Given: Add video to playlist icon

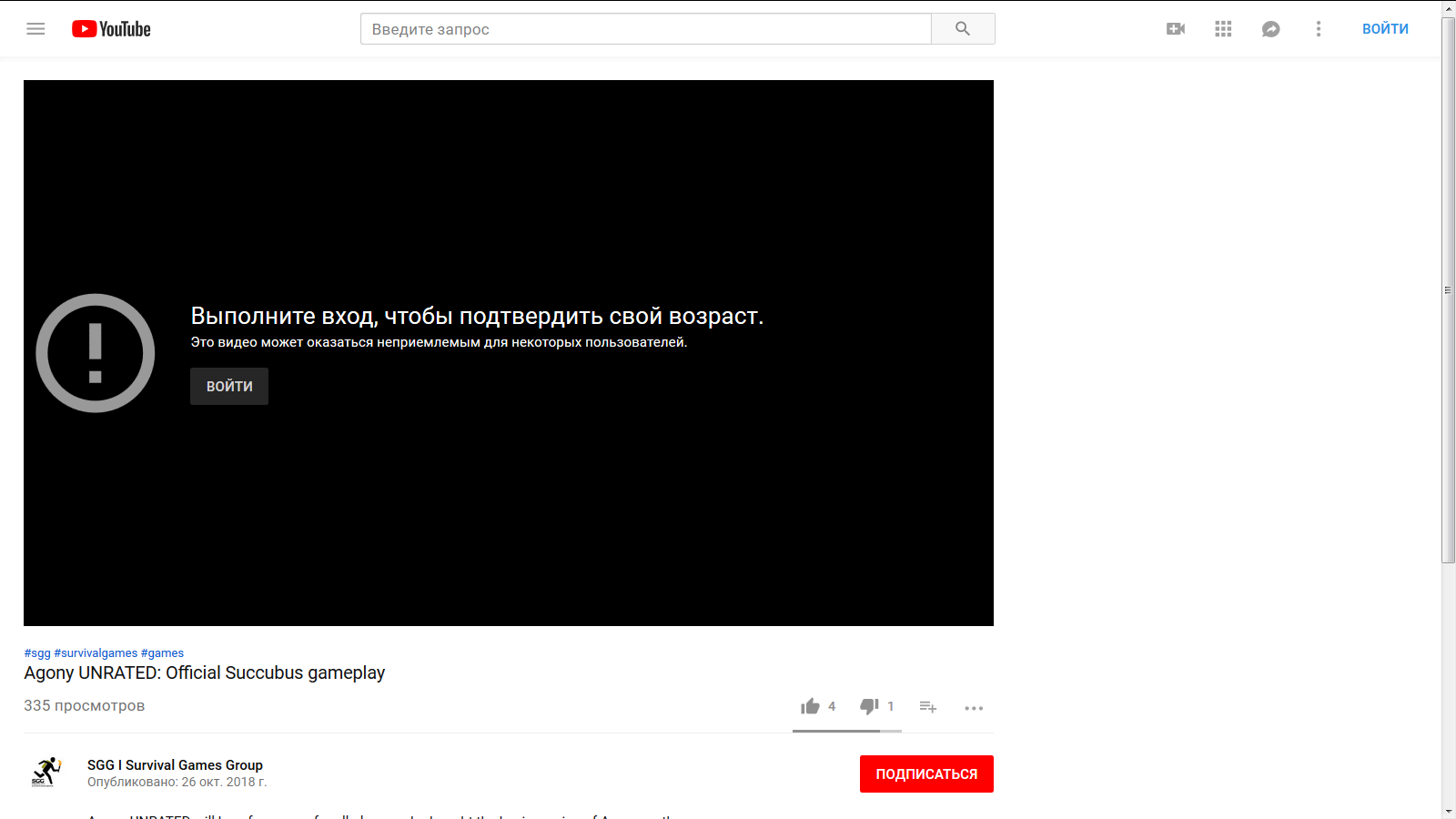Looking at the screenshot, I should (927, 706).
